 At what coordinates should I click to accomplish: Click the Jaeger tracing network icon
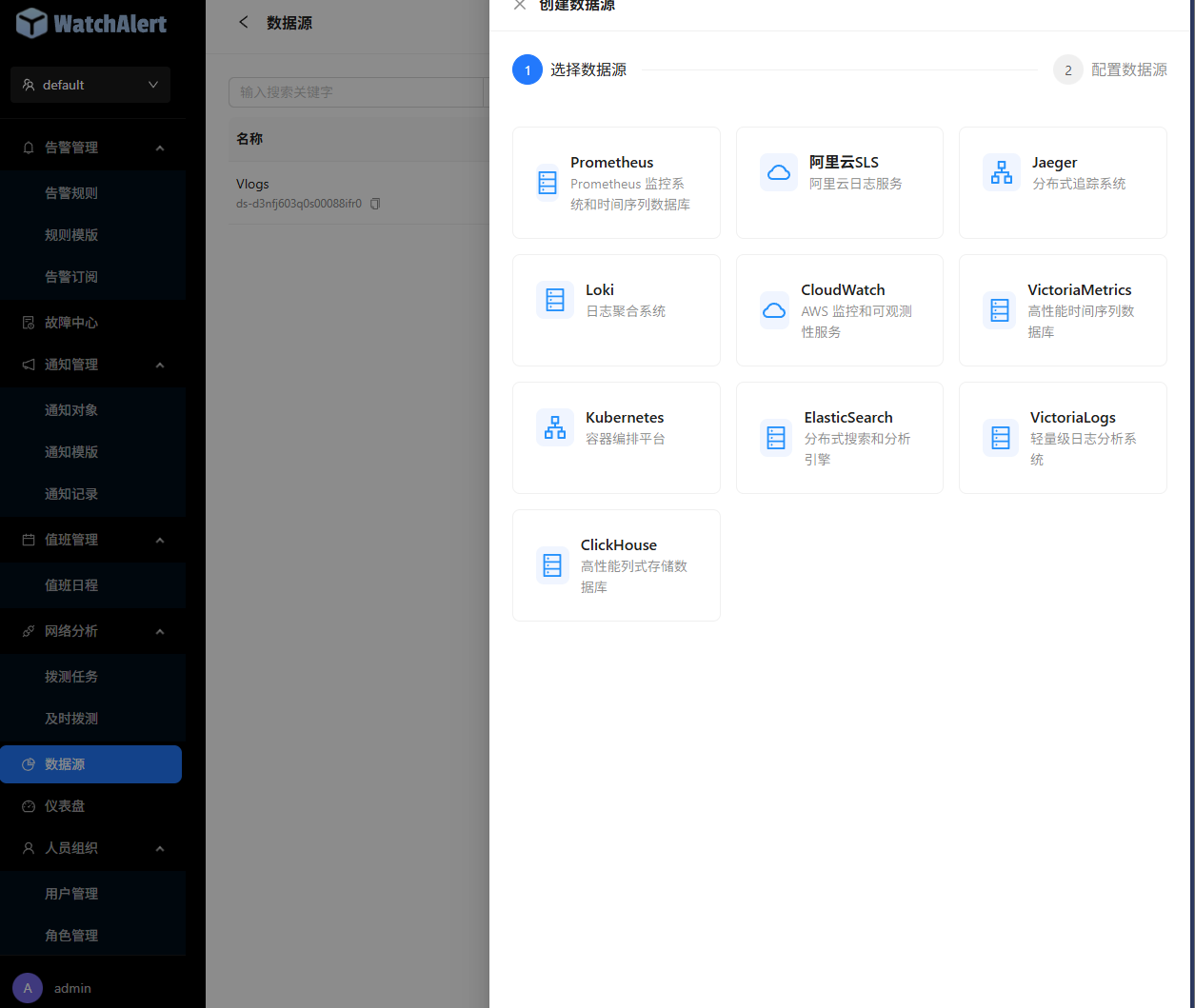click(1001, 172)
